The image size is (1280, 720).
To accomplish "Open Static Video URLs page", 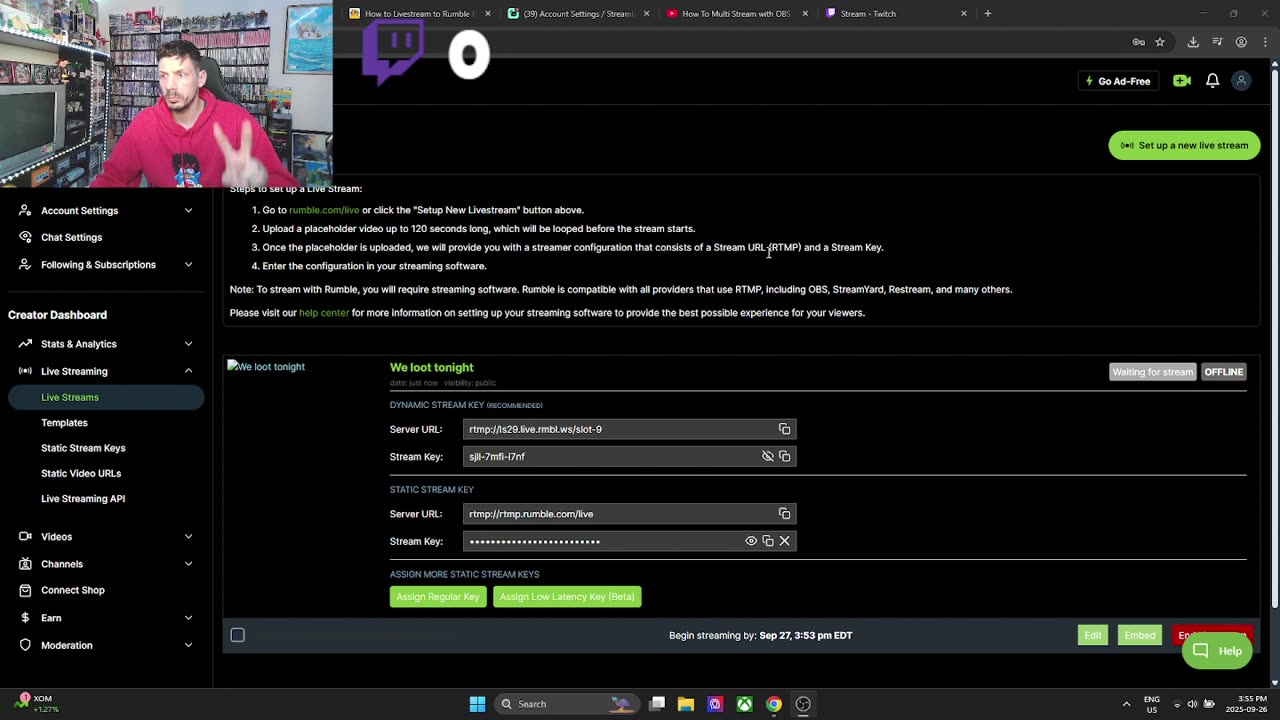I will pos(81,473).
